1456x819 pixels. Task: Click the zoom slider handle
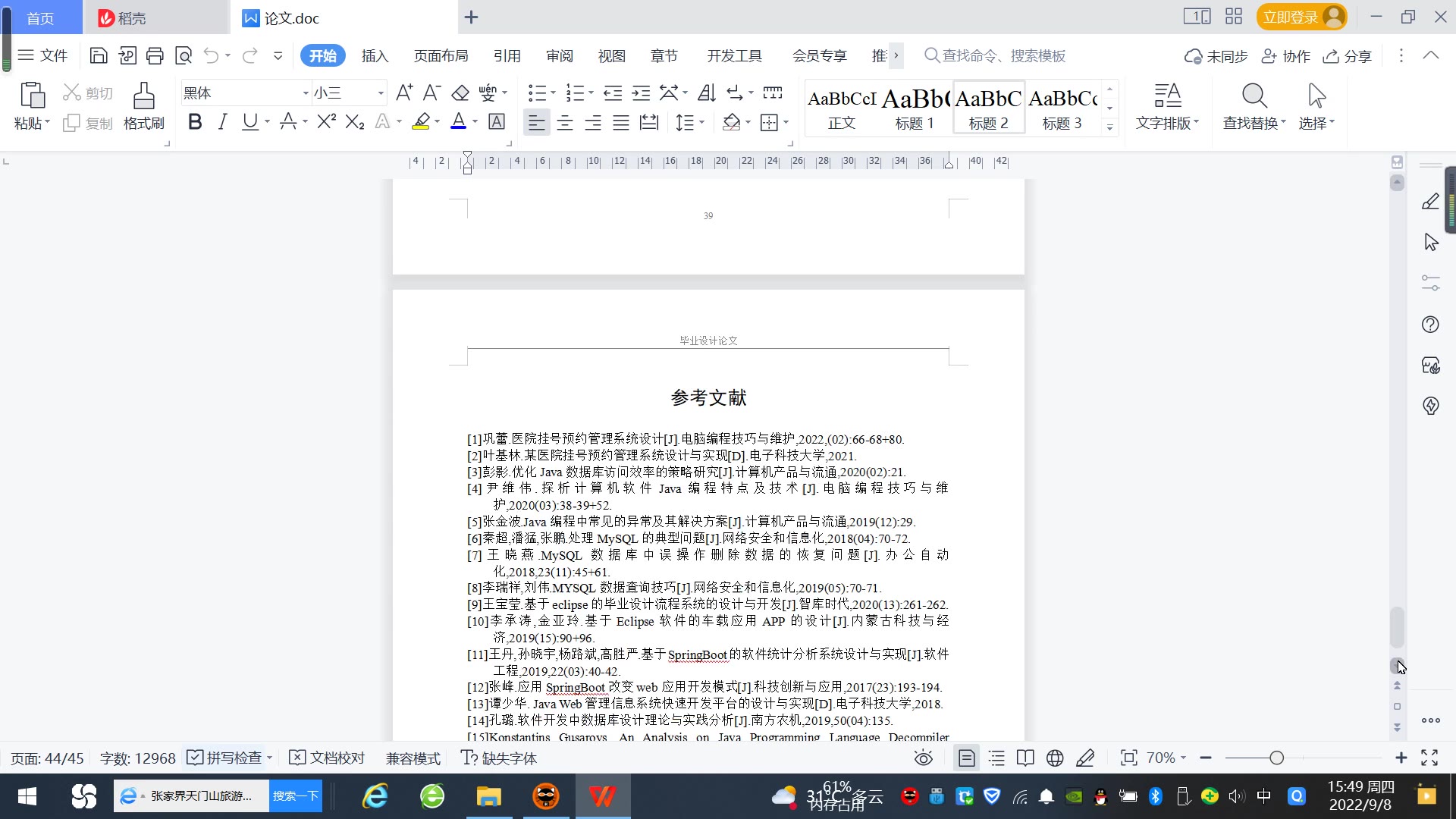pyautogui.click(x=1276, y=758)
